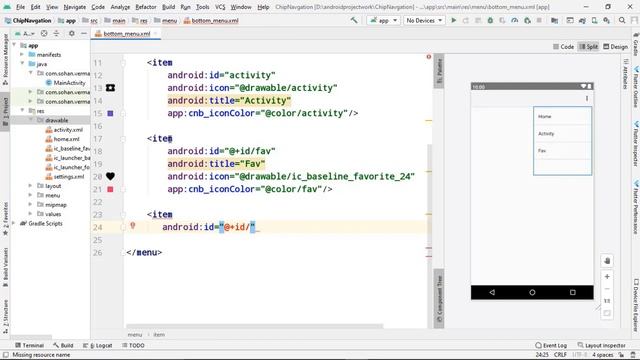Toggle the Resource Manager side tab
The width and height of the screenshot is (640, 360).
pos(5,59)
